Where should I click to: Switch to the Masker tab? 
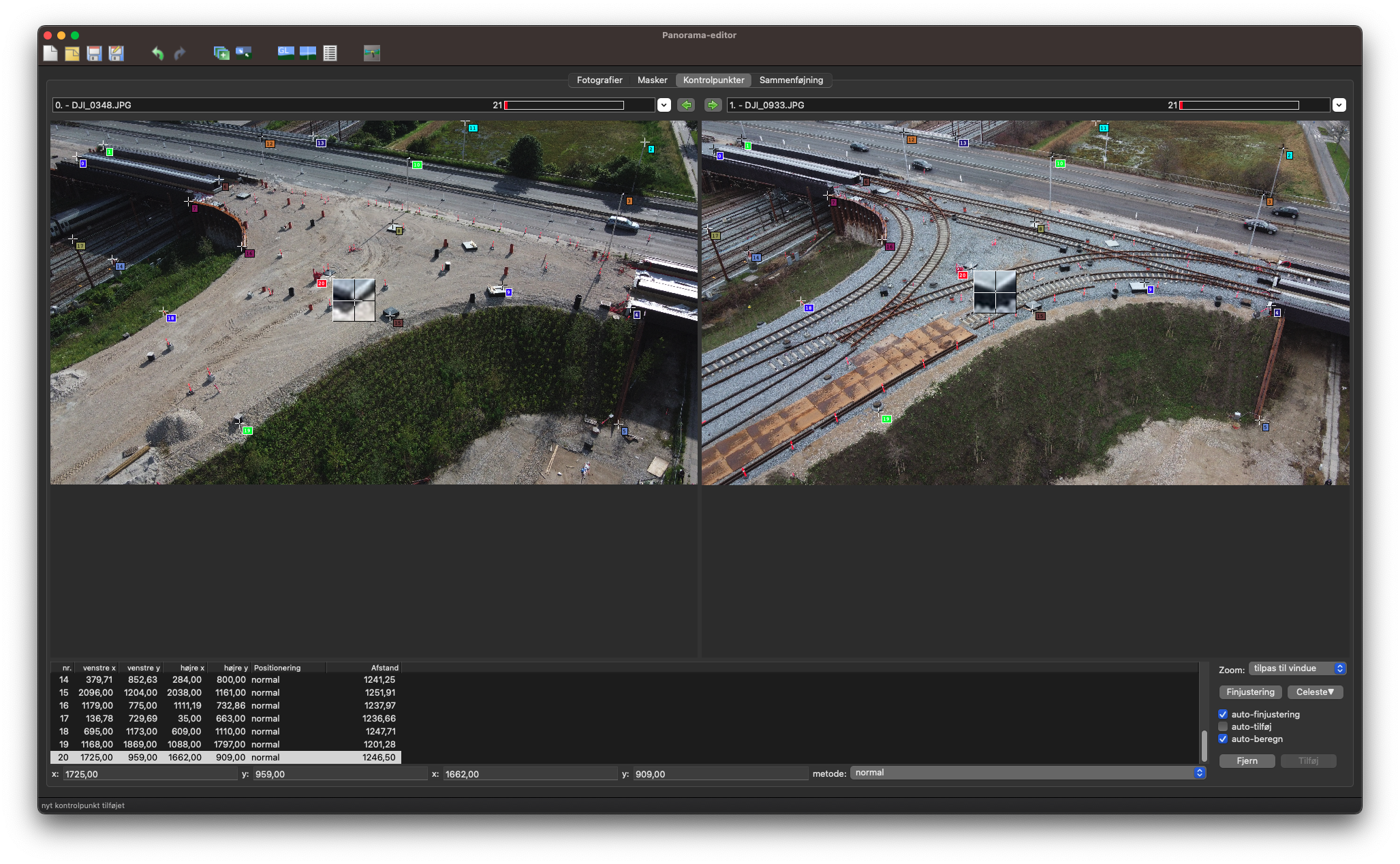point(652,80)
